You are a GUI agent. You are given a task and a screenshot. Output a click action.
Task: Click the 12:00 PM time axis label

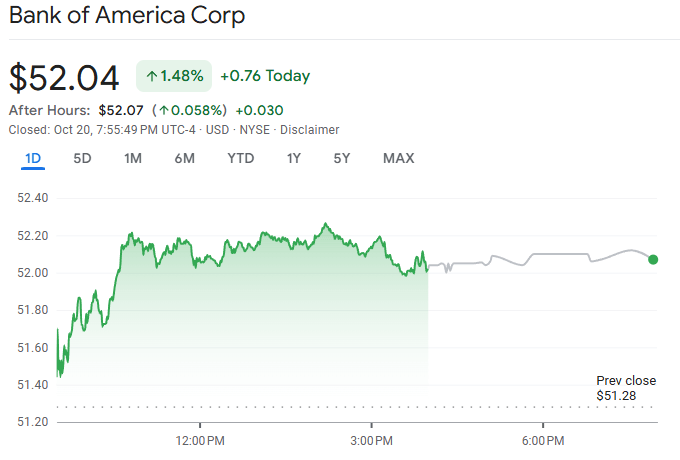(200, 441)
